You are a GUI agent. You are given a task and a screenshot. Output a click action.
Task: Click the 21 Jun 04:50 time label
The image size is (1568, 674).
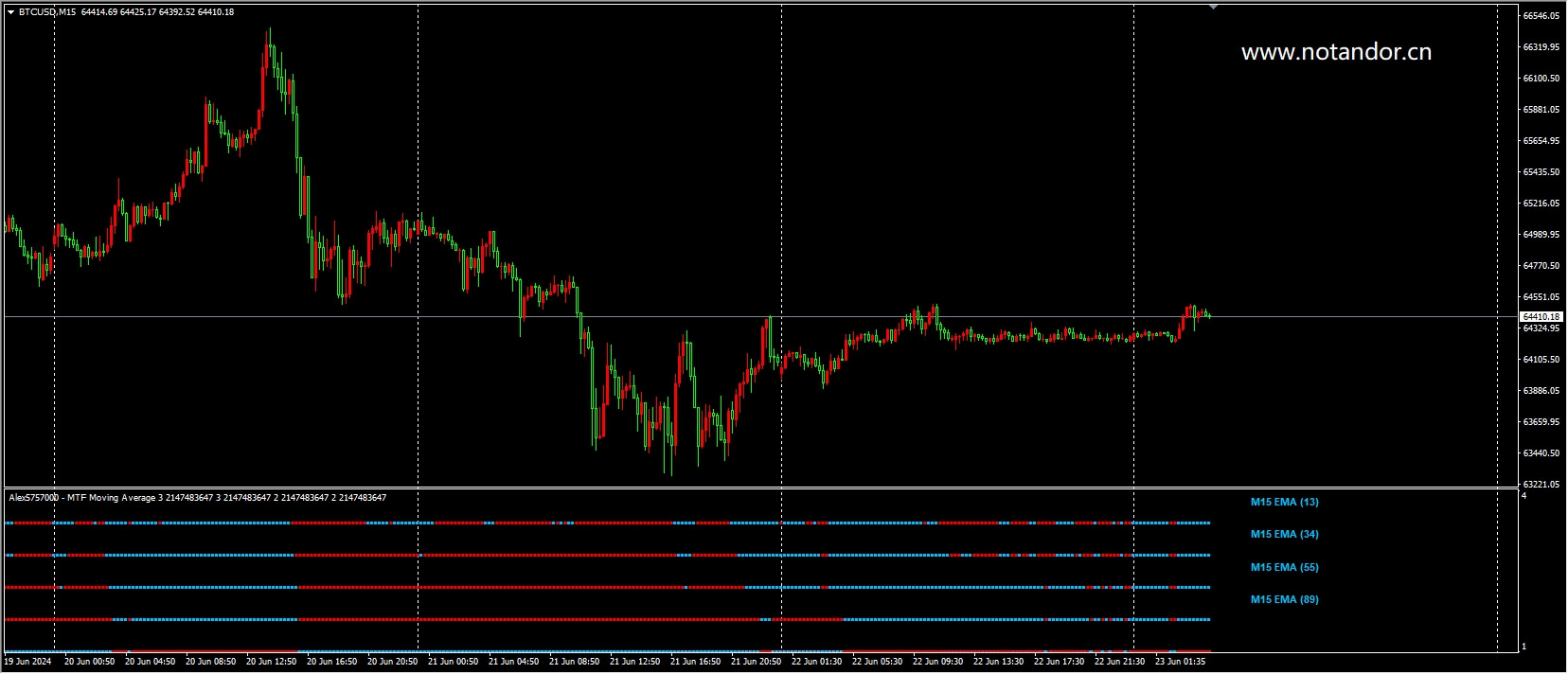coord(513,662)
